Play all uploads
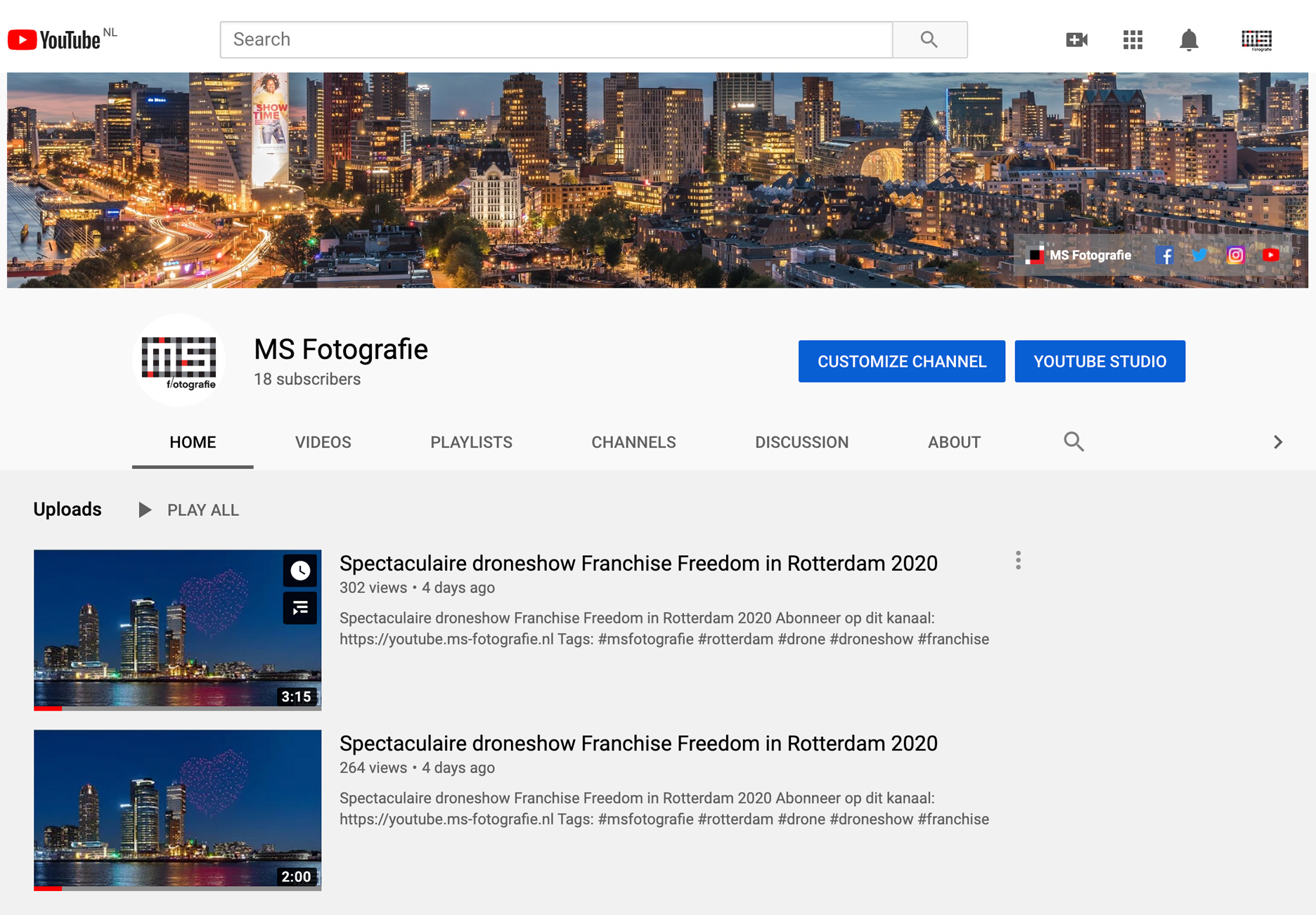This screenshot has width=1316, height=915. point(189,510)
